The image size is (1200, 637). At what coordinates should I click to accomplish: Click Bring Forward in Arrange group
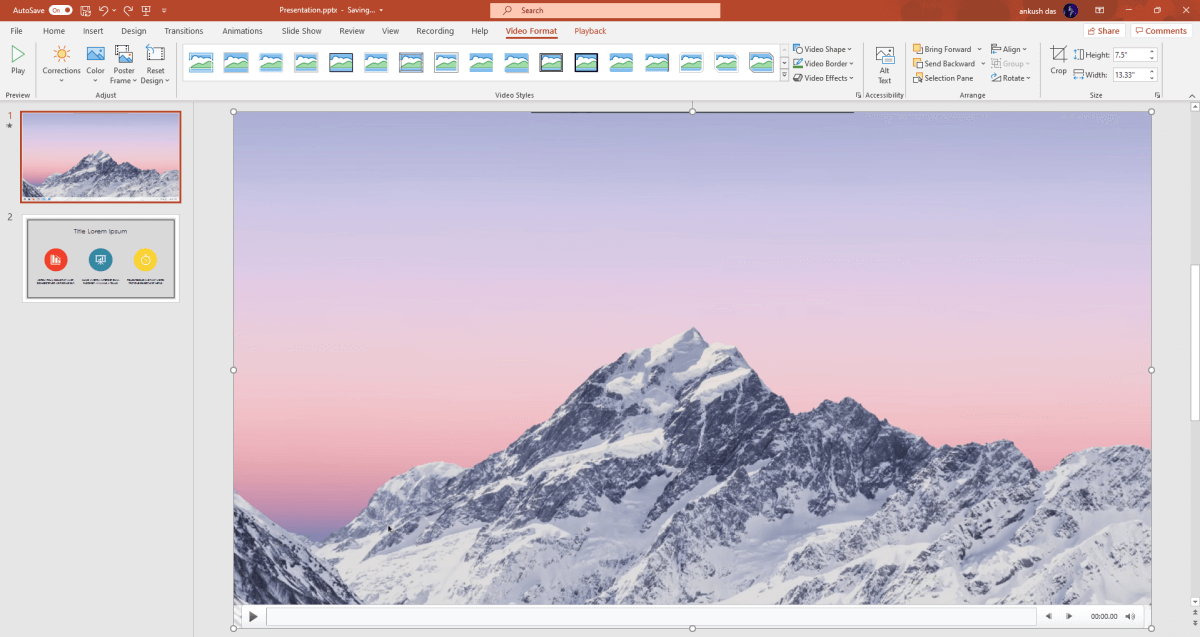coord(941,47)
